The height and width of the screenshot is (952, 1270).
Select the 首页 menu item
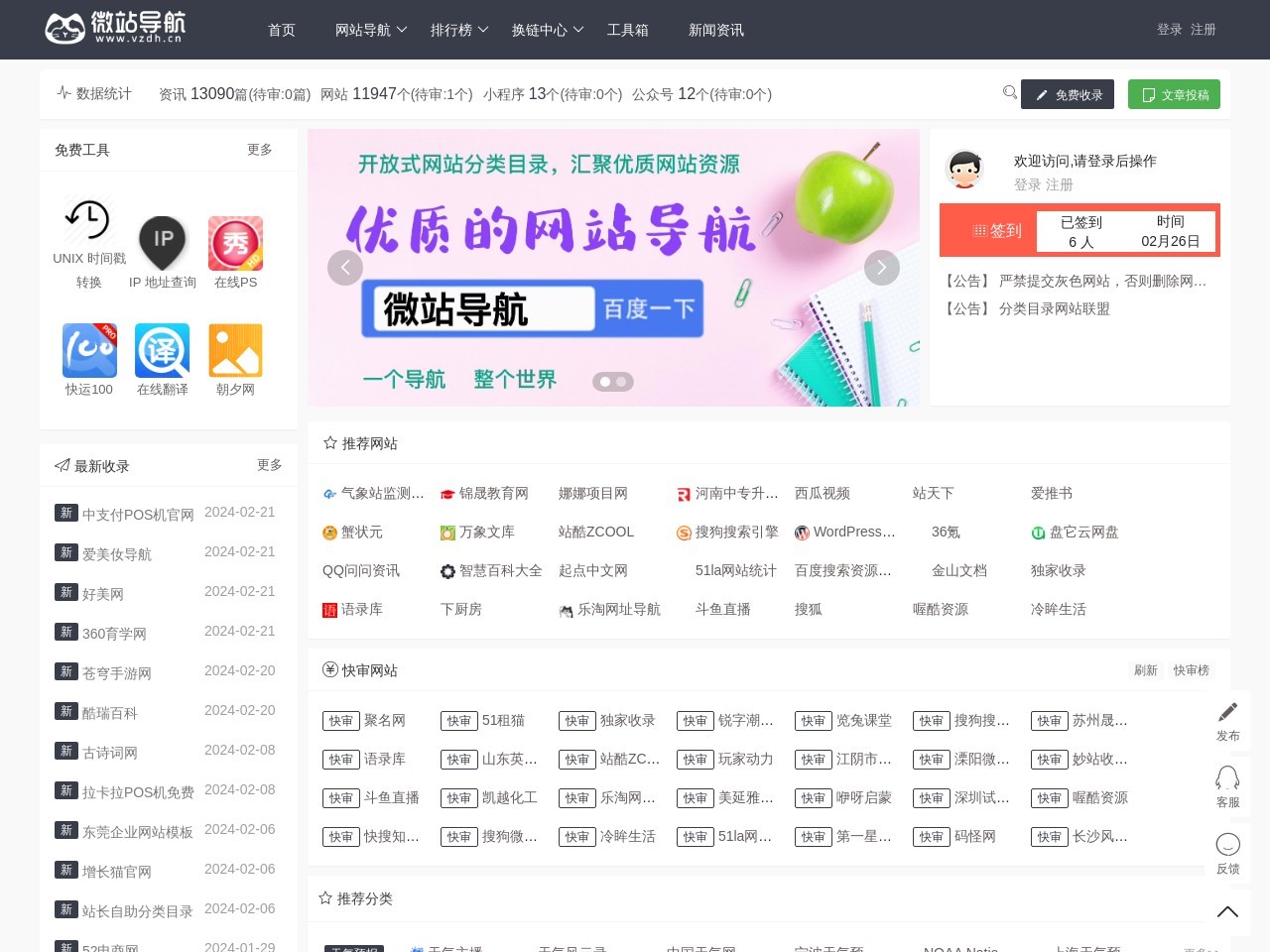click(x=281, y=30)
